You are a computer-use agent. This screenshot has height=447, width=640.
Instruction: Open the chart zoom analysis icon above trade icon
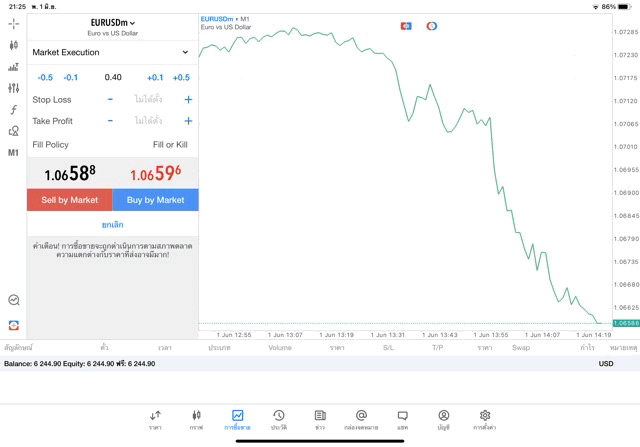coord(13,300)
